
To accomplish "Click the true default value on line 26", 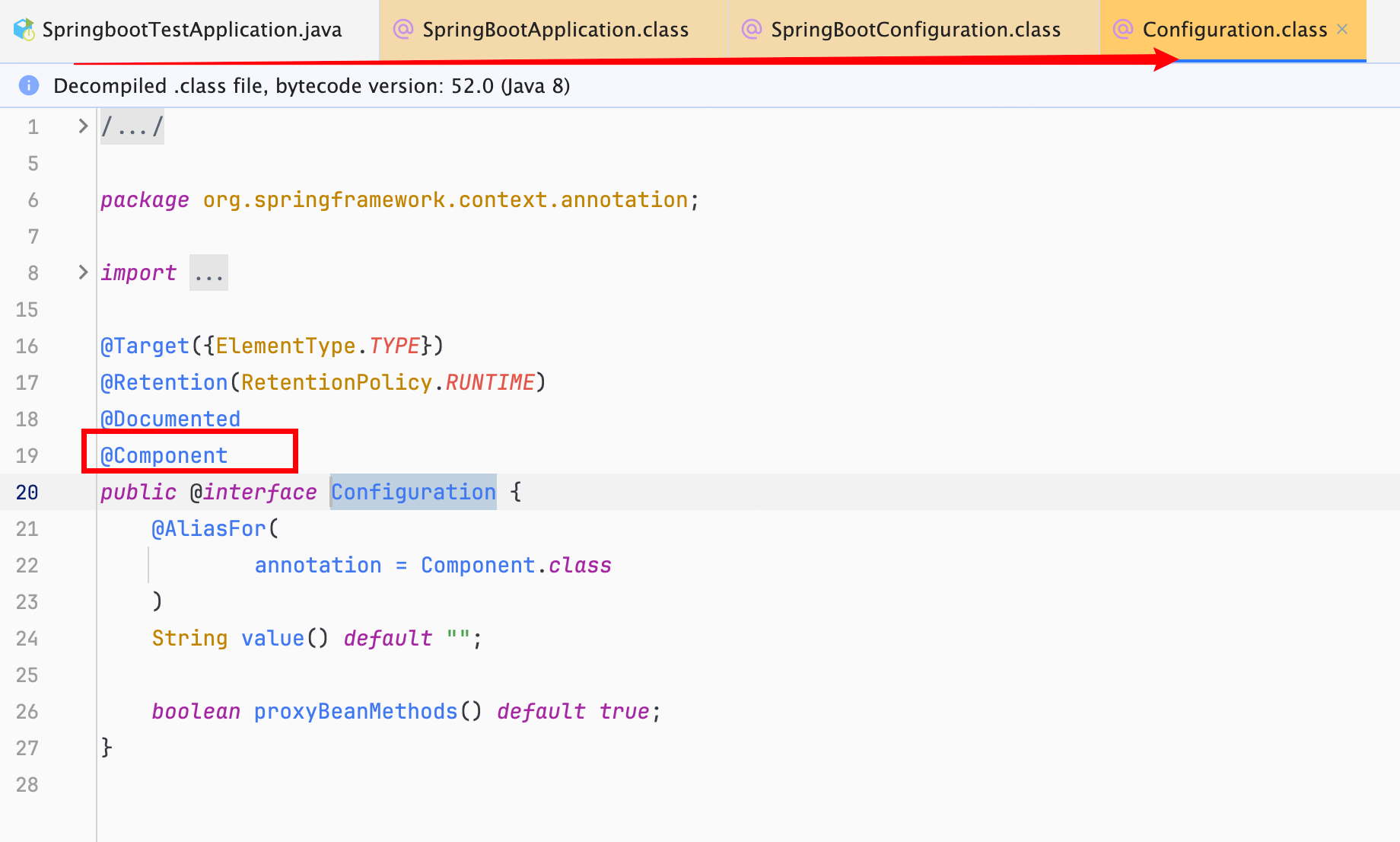I will pyautogui.click(x=624, y=711).
